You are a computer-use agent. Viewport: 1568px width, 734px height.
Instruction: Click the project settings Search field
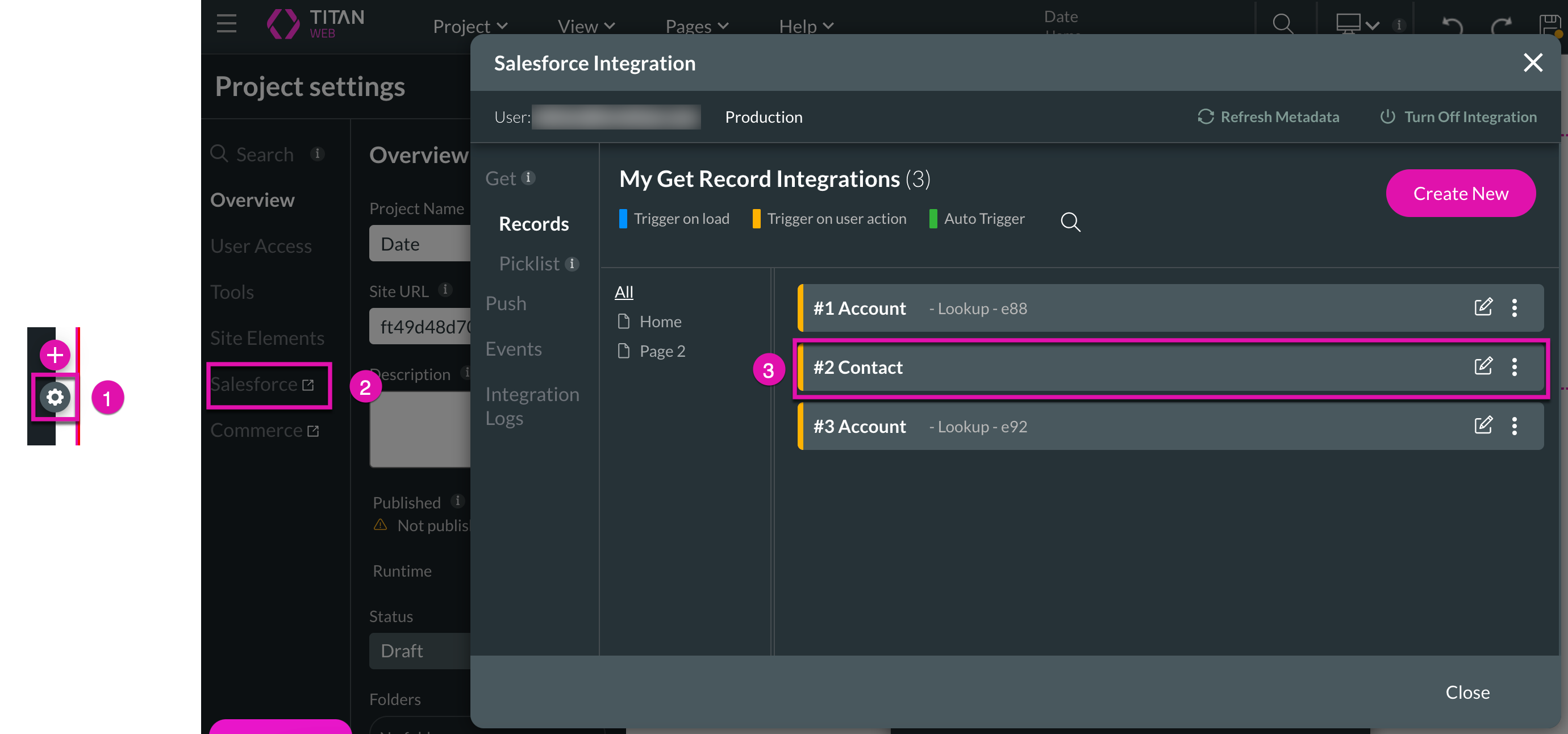tap(265, 154)
